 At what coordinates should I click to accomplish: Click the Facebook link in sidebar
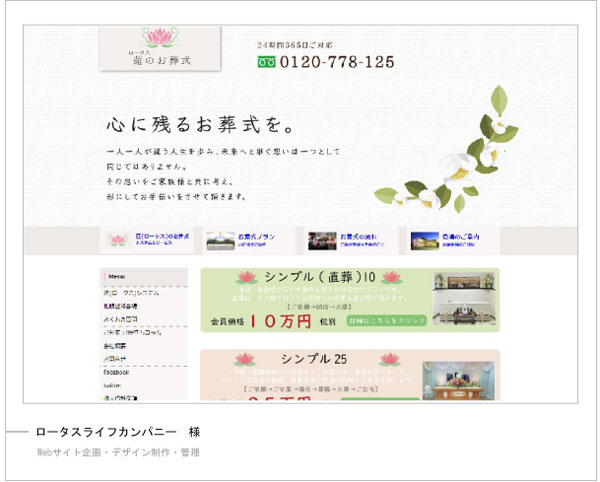pyautogui.click(x=117, y=371)
